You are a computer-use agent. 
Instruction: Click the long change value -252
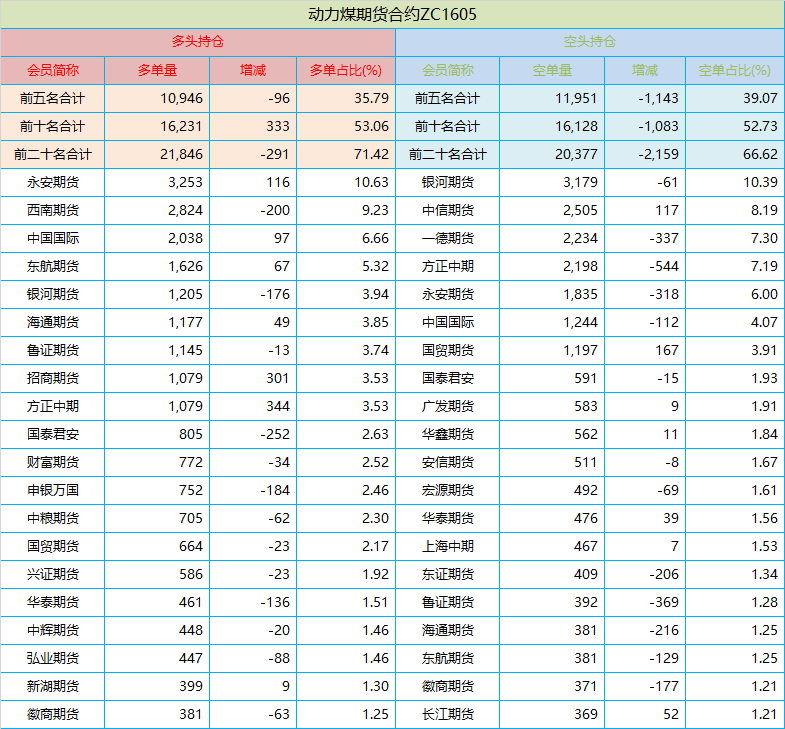tap(275, 434)
